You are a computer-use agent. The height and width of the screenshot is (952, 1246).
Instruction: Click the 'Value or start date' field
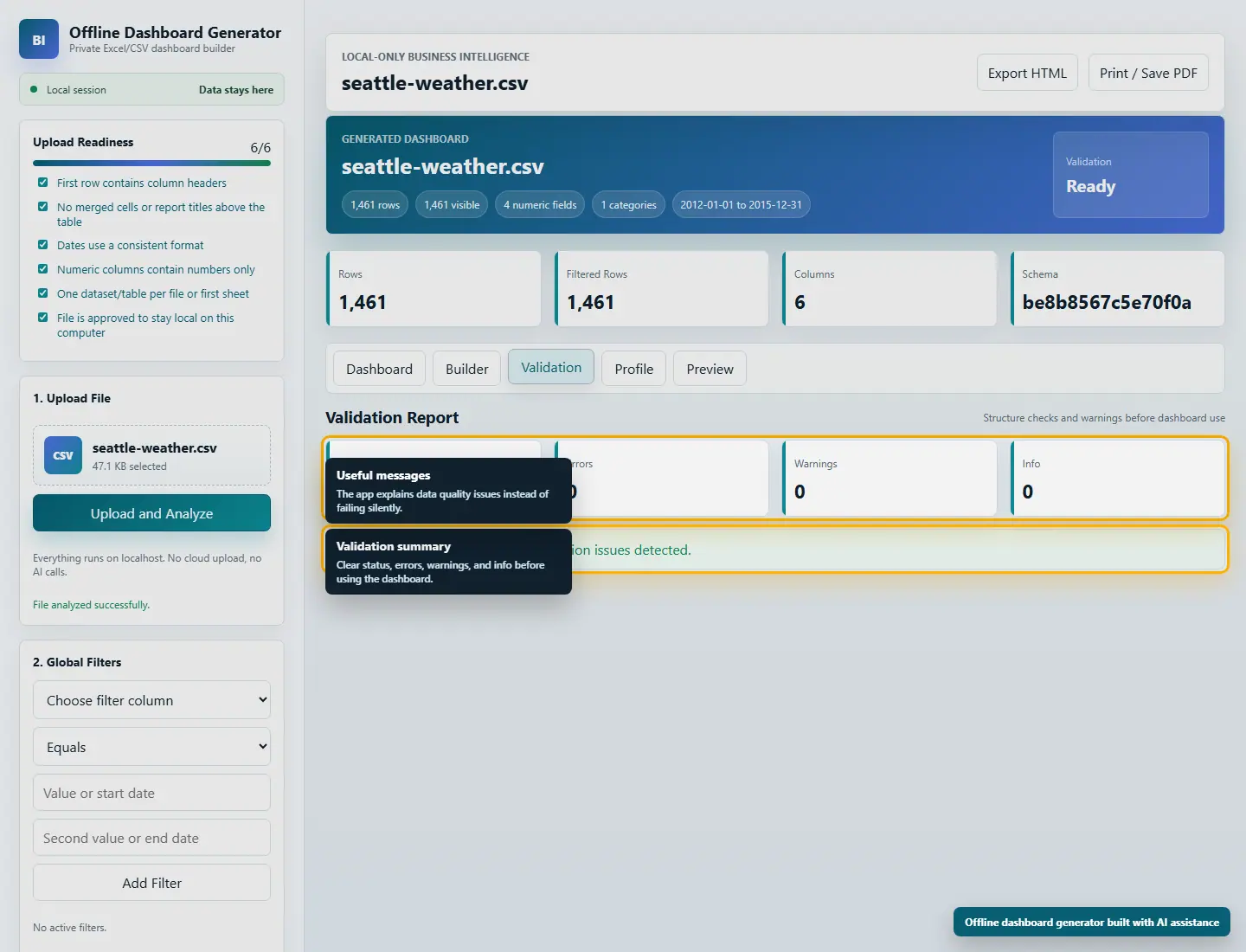pos(151,793)
